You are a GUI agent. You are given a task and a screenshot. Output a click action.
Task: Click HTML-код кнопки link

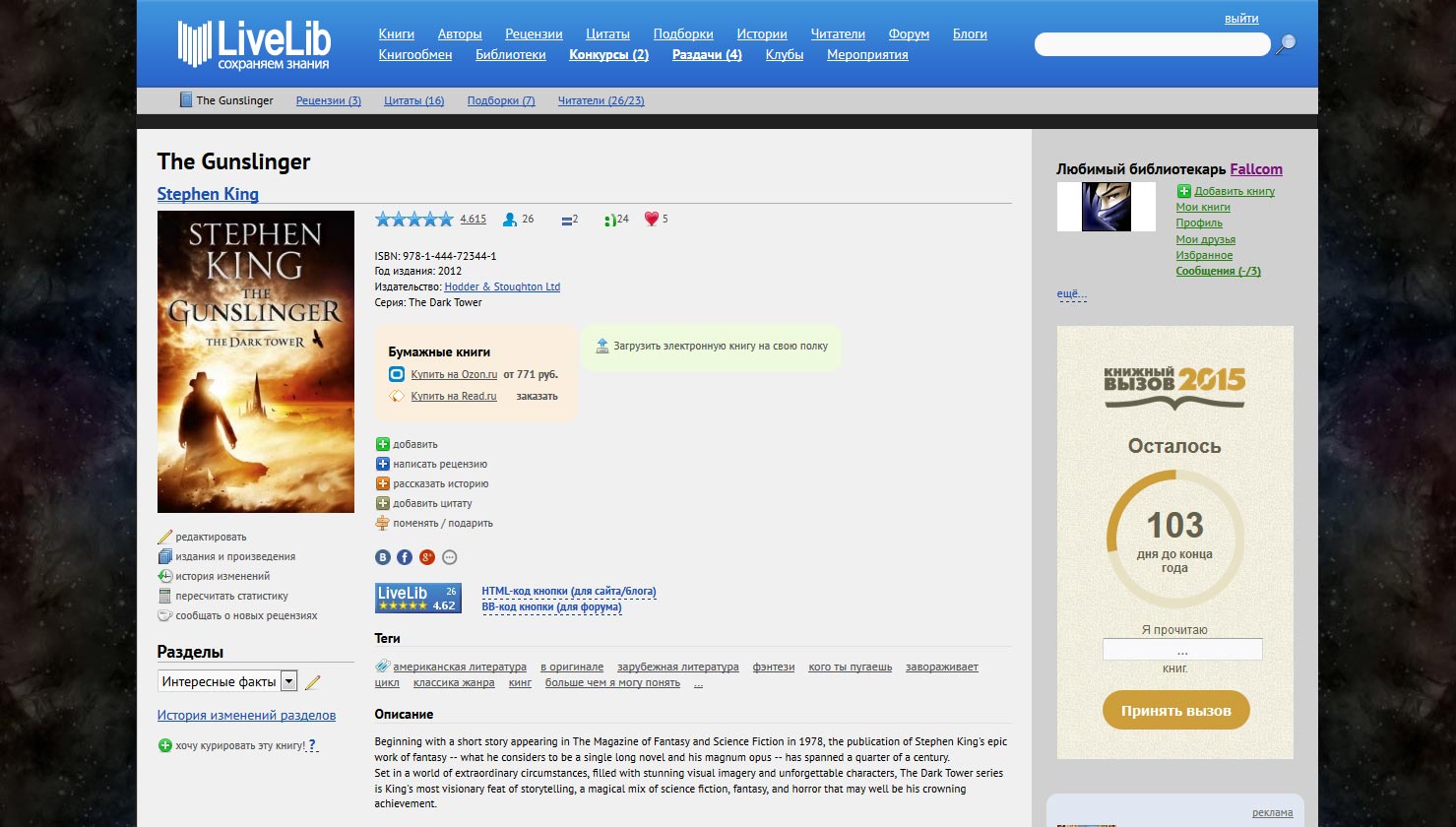(x=569, y=592)
